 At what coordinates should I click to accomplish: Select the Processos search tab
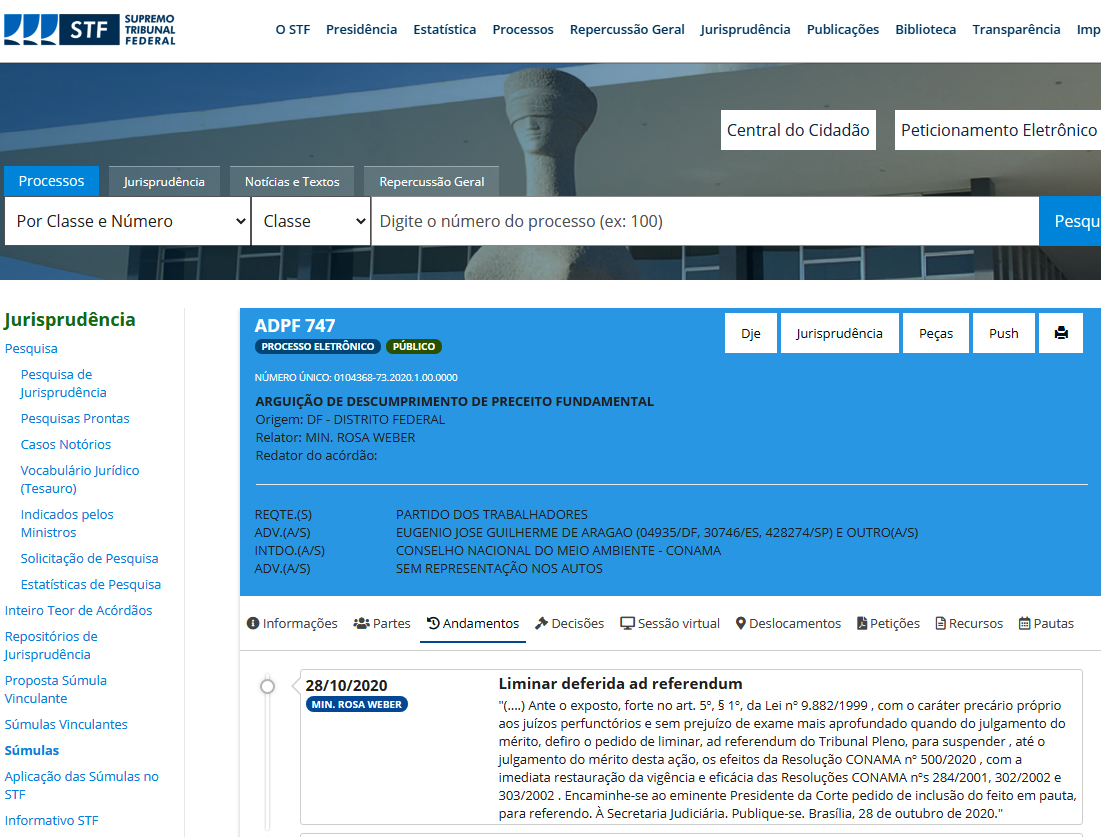(51, 181)
